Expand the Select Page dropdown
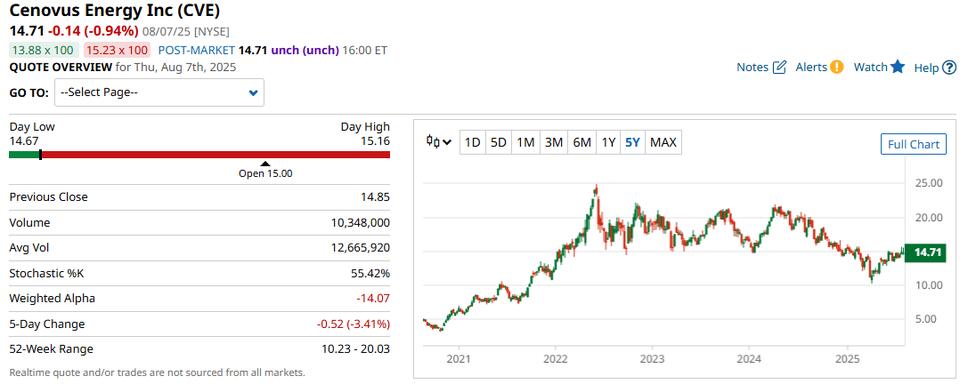This screenshot has height=384, width=960. tap(159, 92)
